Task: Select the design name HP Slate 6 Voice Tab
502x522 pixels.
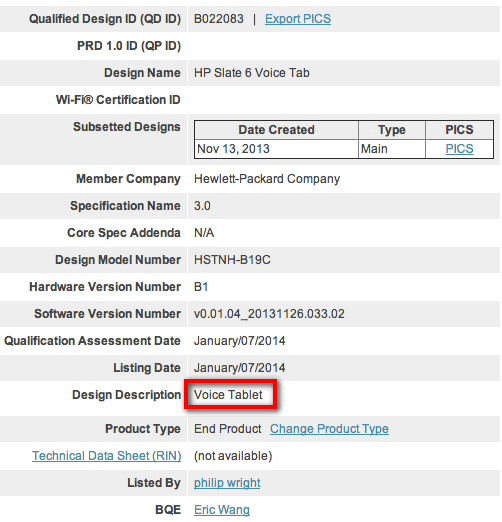Action: click(252, 73)
